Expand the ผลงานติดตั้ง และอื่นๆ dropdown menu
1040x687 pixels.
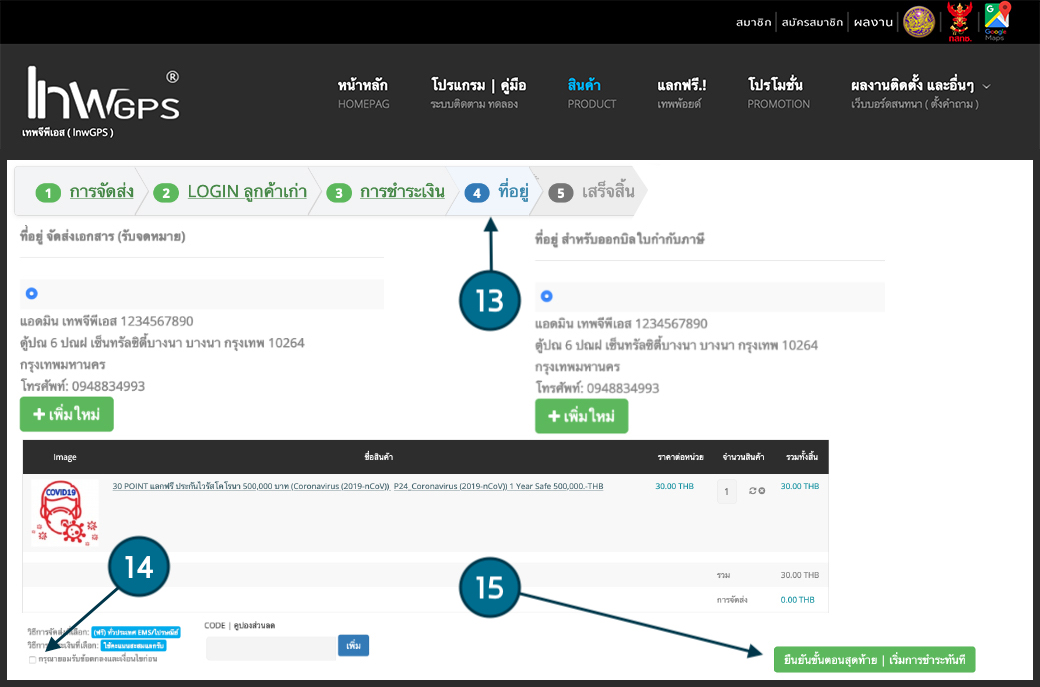click(986, 86)
